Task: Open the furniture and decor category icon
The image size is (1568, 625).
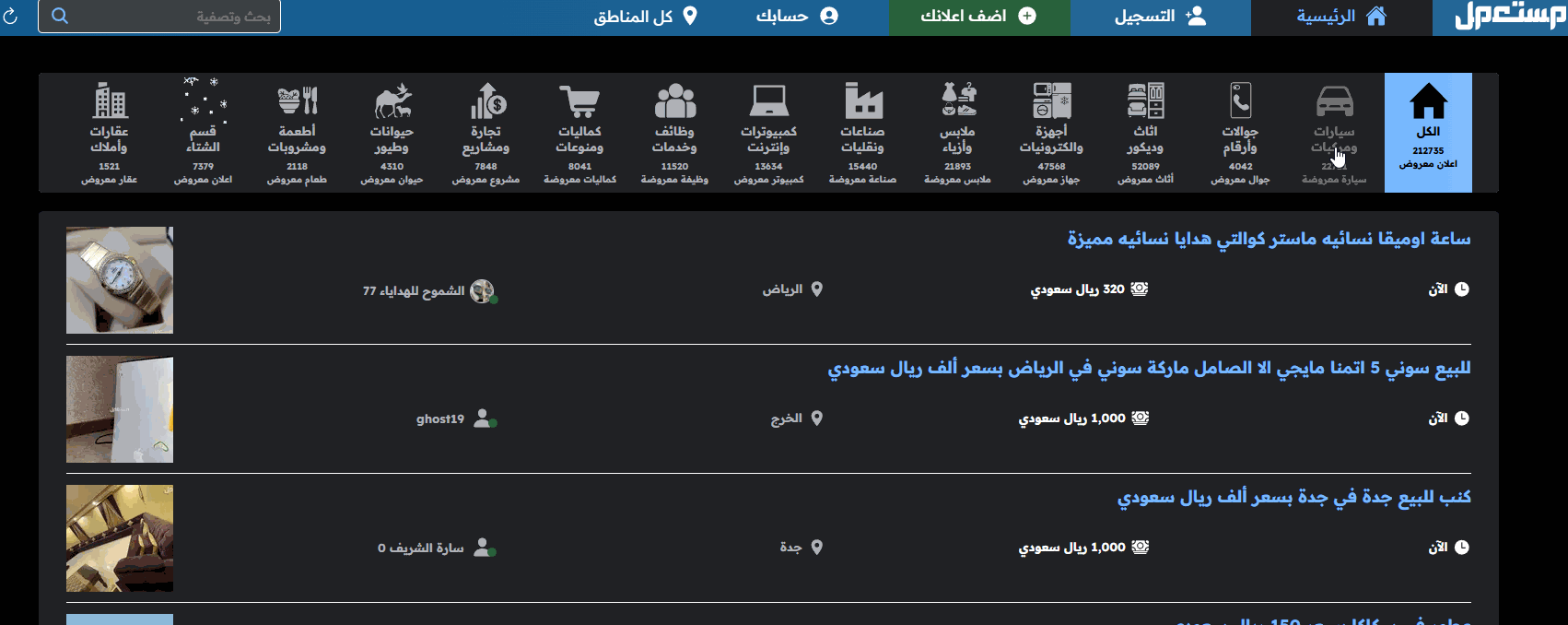Action: [1145, 101]
